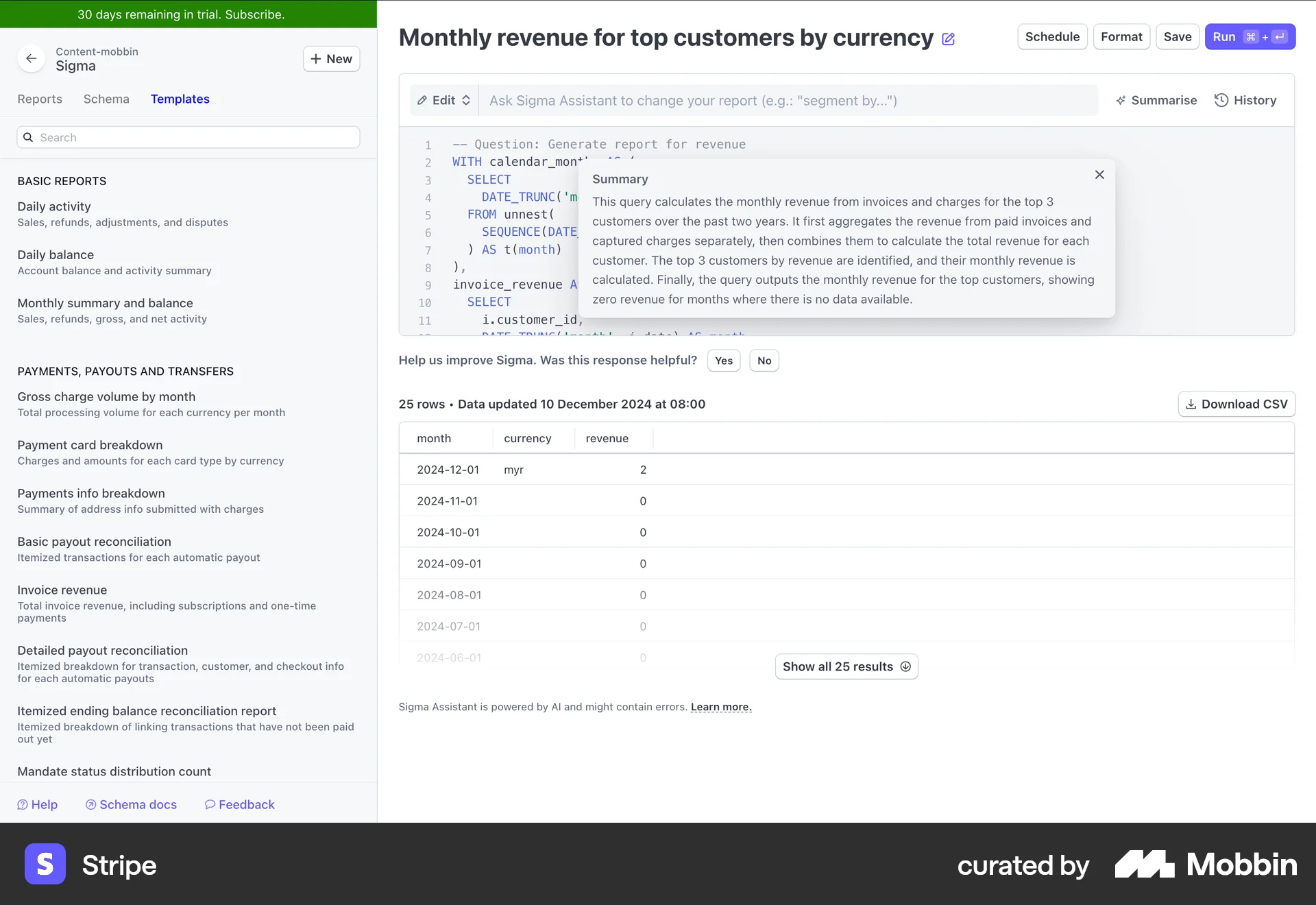
Task: Navigate back using the back arrow icon
Action: point(31,58)
